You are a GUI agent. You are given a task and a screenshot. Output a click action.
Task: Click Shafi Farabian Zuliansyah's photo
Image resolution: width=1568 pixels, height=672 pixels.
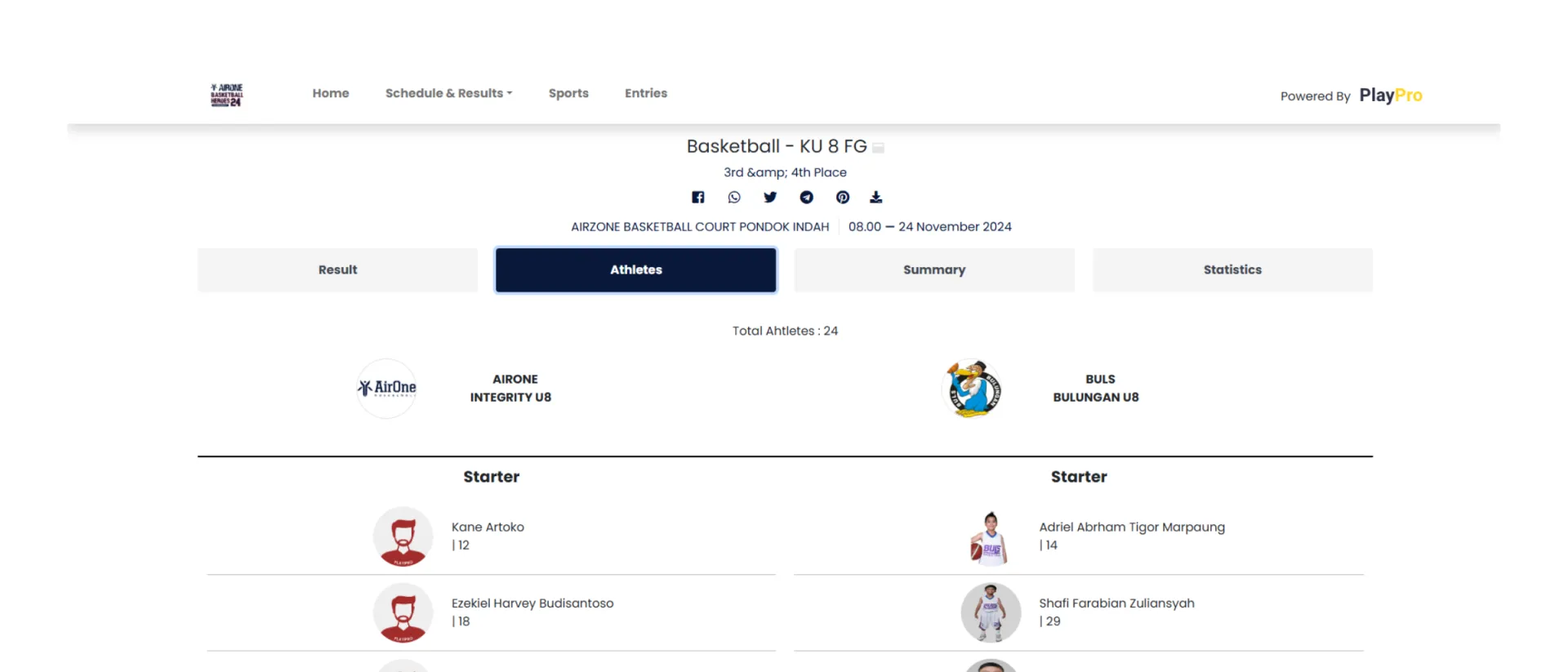click(991, 612)
